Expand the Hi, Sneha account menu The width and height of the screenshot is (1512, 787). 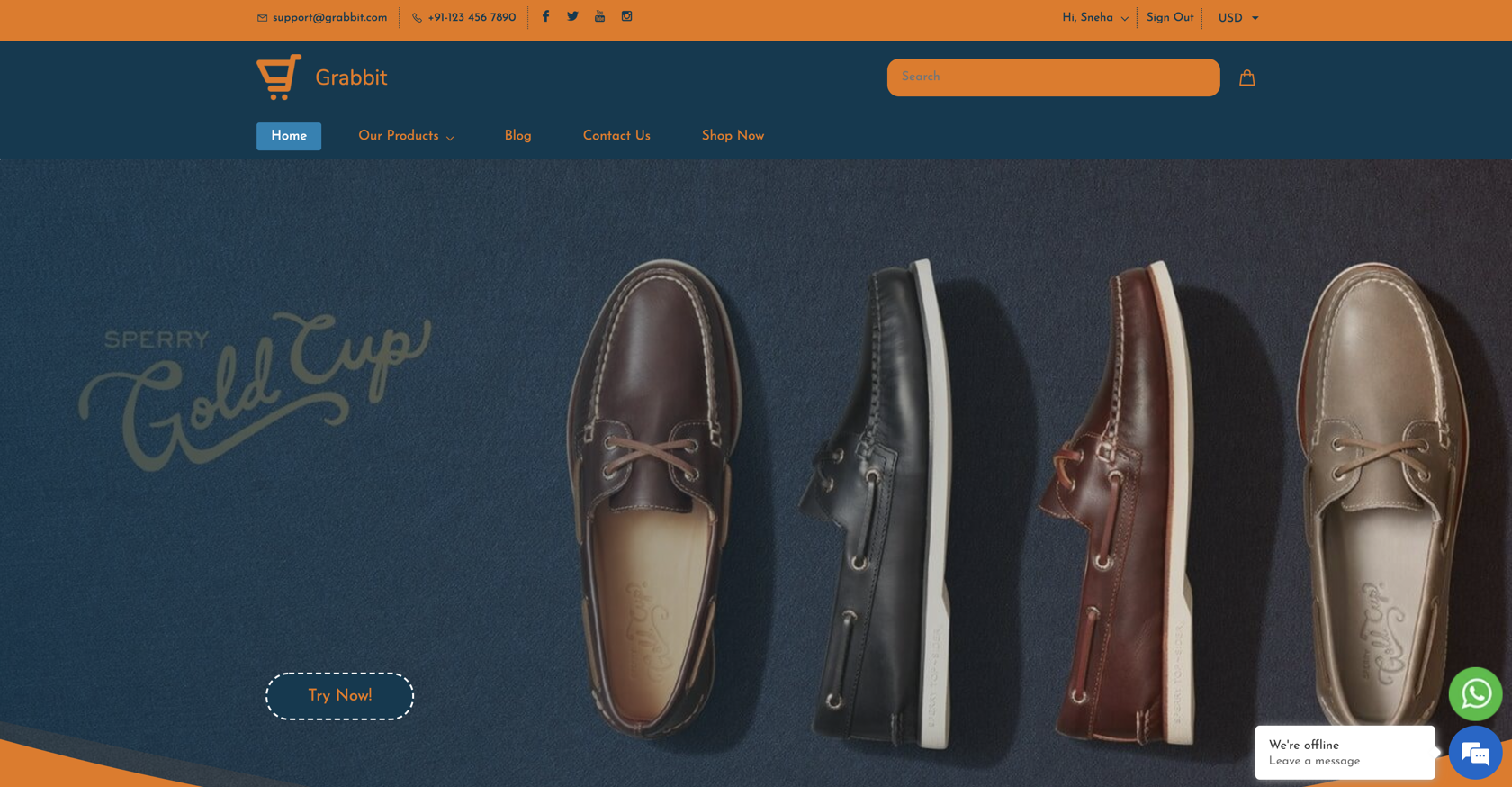[x=1094, y=18]
